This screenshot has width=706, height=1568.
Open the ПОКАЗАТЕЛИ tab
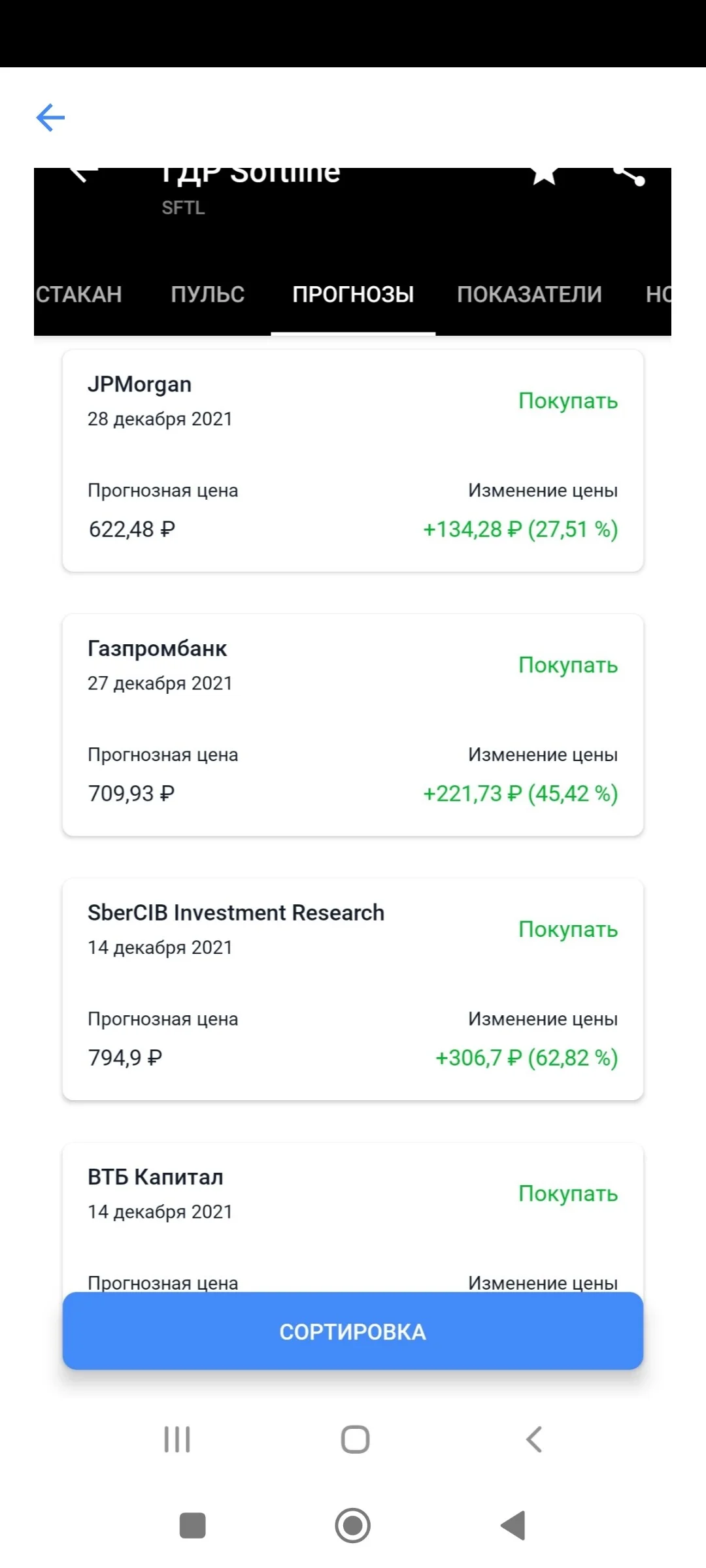(529, 295)
